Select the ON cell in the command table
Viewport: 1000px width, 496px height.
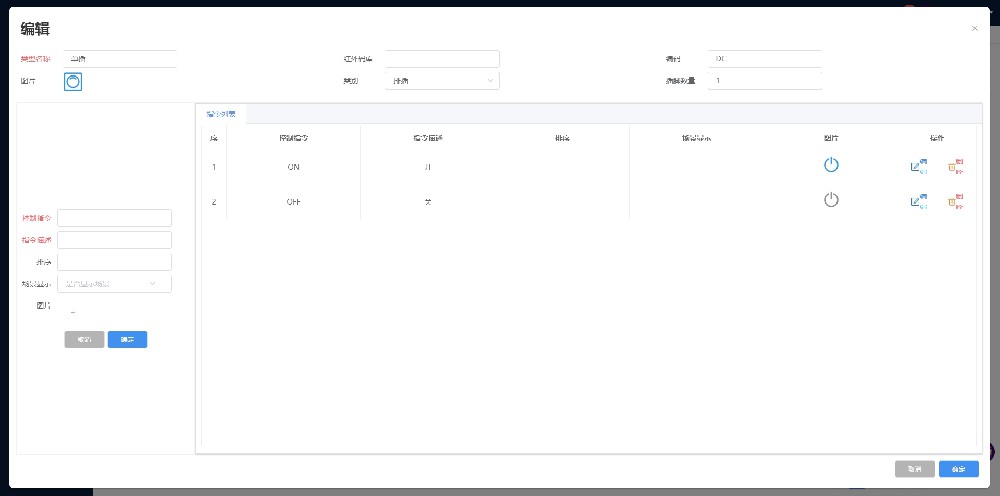pyautogui.click(x=293, y=167)
